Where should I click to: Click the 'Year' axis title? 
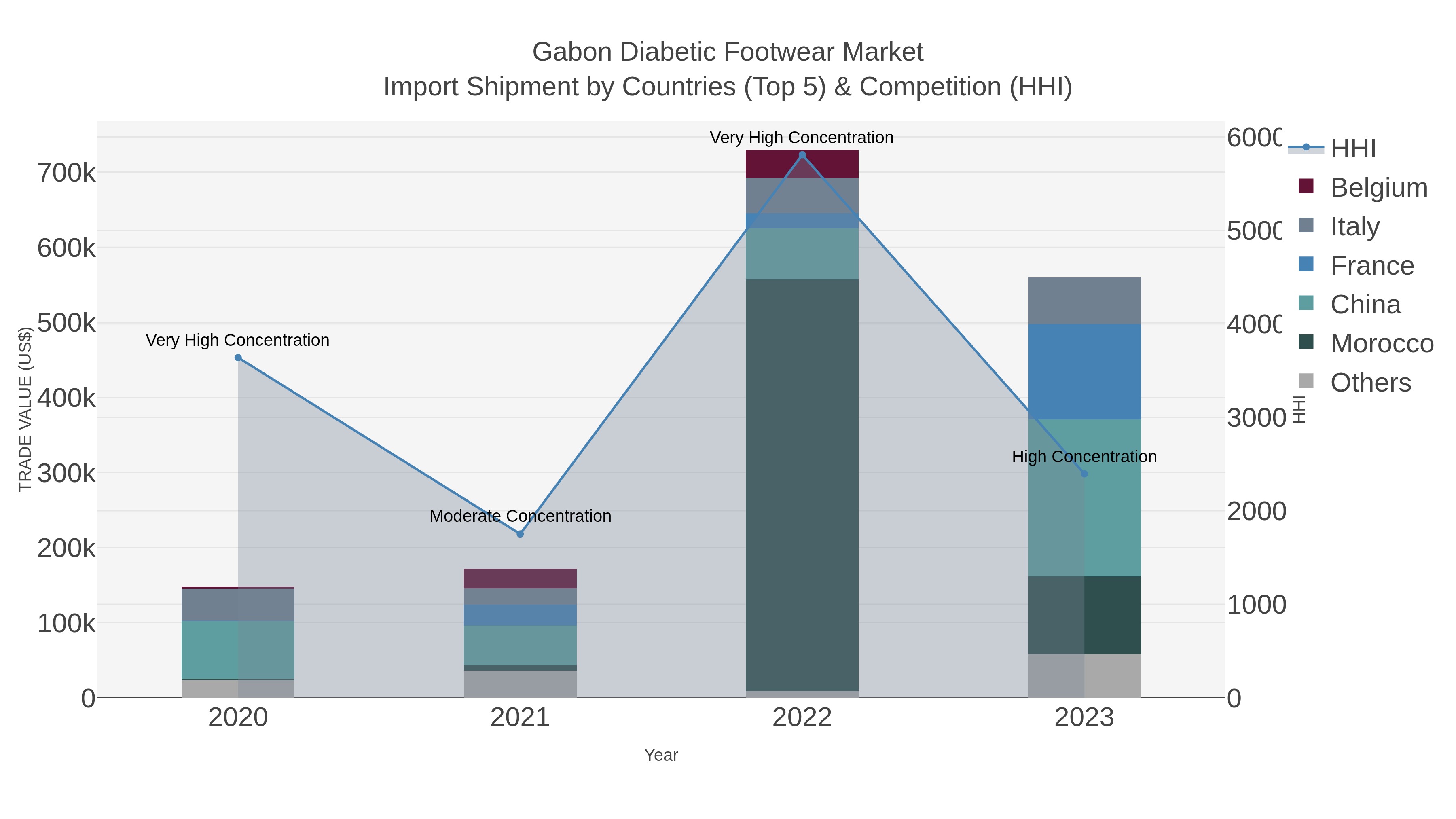pyautogui.click(x=661, y=755)
